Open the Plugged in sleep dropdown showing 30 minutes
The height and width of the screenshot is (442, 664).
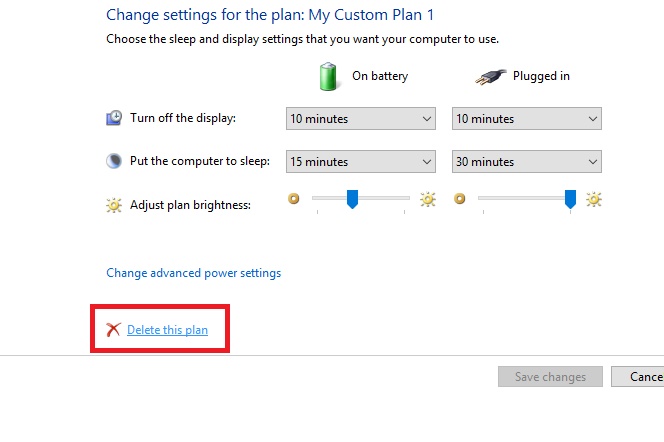click(x=527, y=161)
